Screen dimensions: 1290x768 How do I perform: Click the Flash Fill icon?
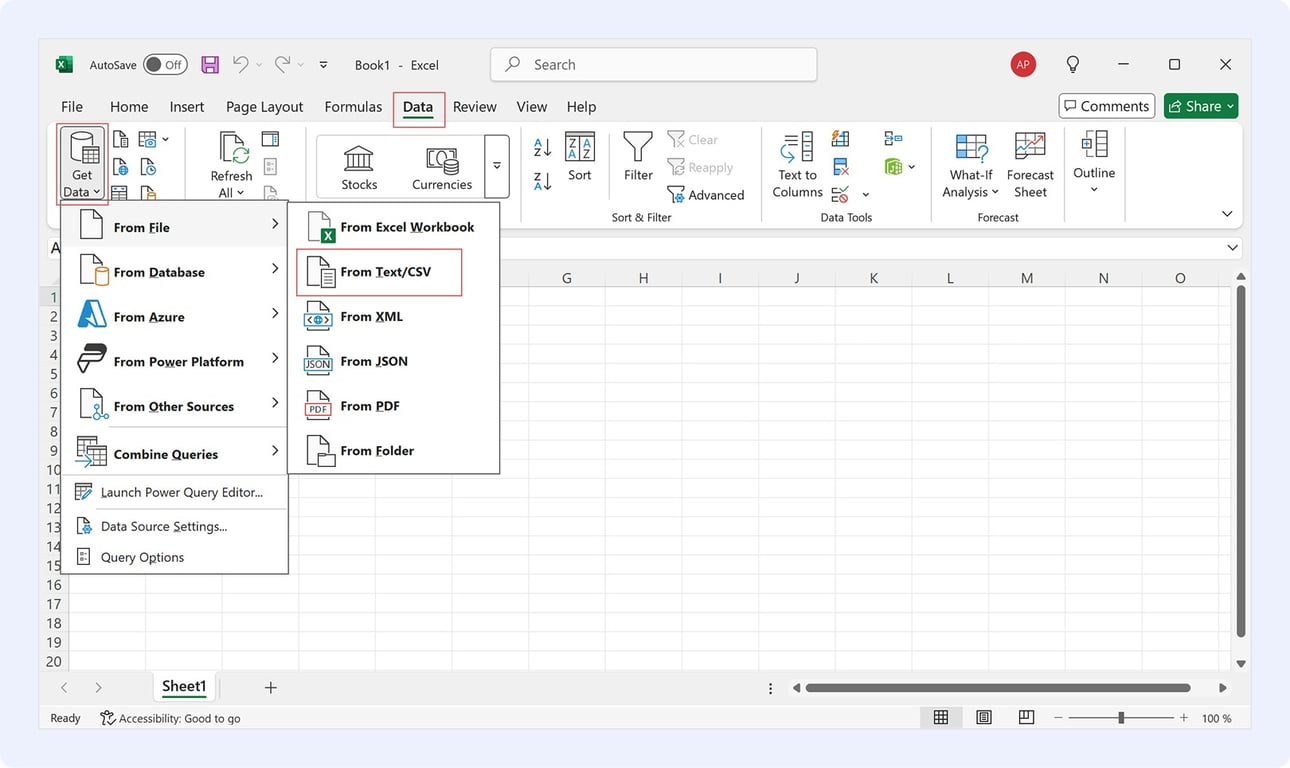click(840, 139)
